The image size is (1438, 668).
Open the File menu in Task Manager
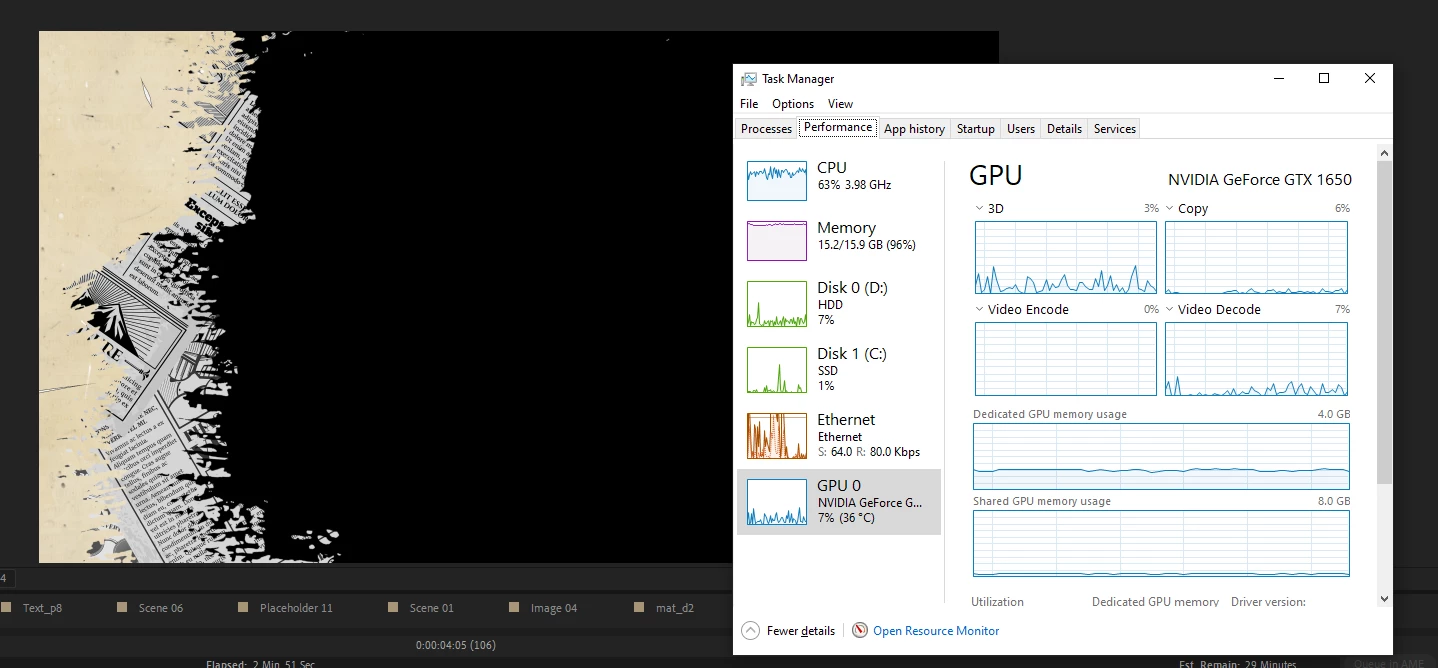tap(749, 104)
